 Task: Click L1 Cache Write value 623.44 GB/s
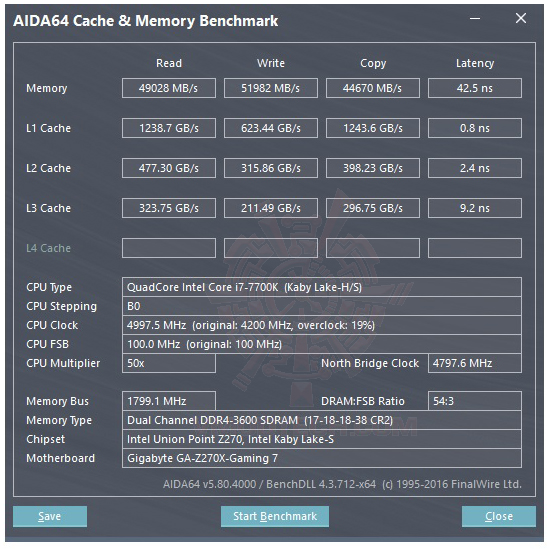click(x=271, y=128)
